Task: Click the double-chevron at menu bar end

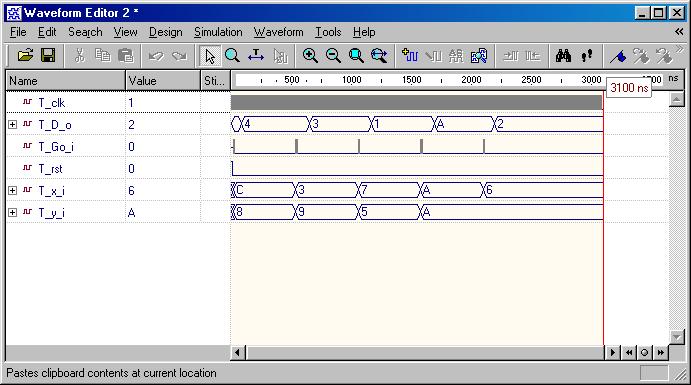Action: pos(679,32)
